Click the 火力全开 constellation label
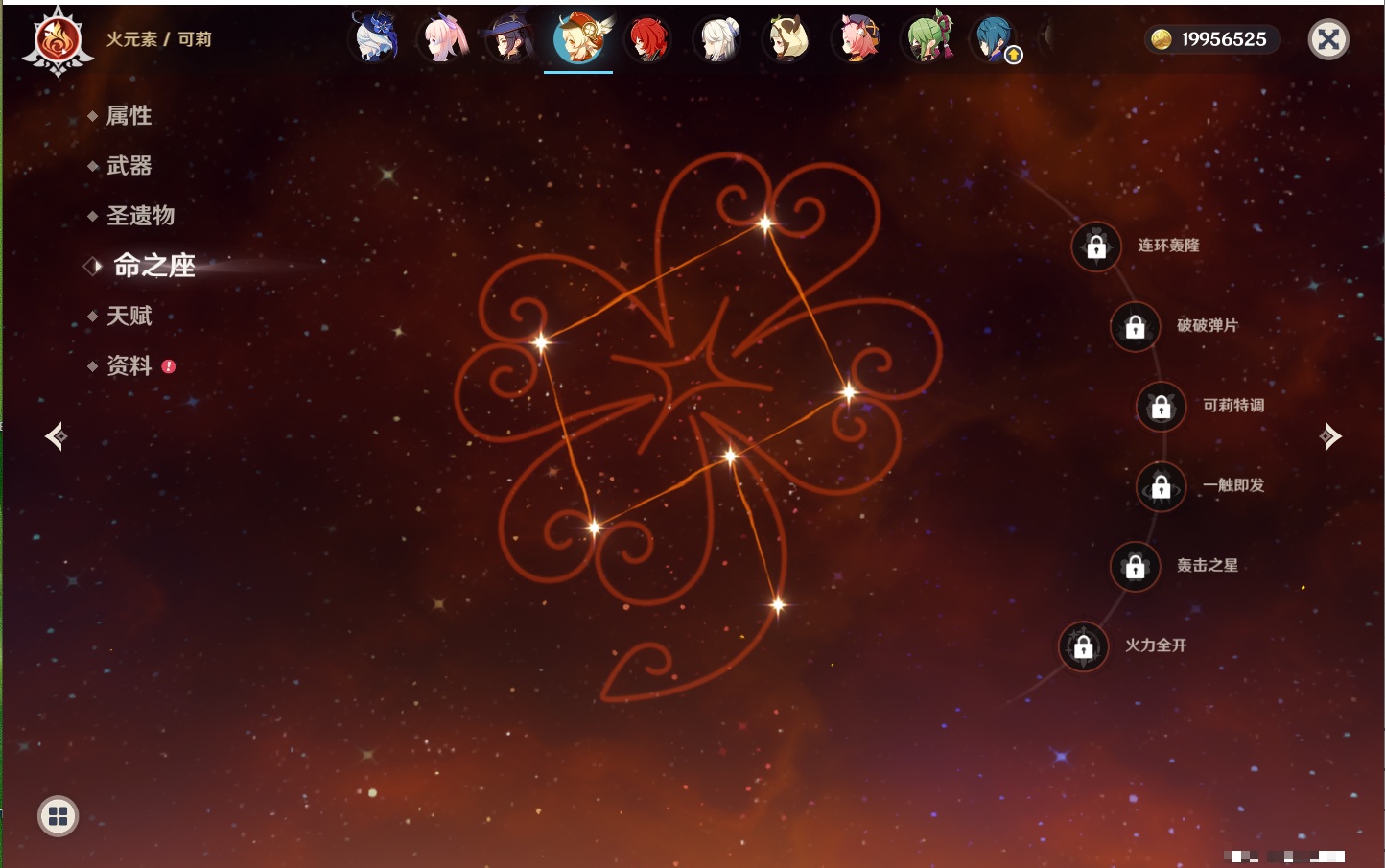 pyautogui.click(x=1156, y=645)
